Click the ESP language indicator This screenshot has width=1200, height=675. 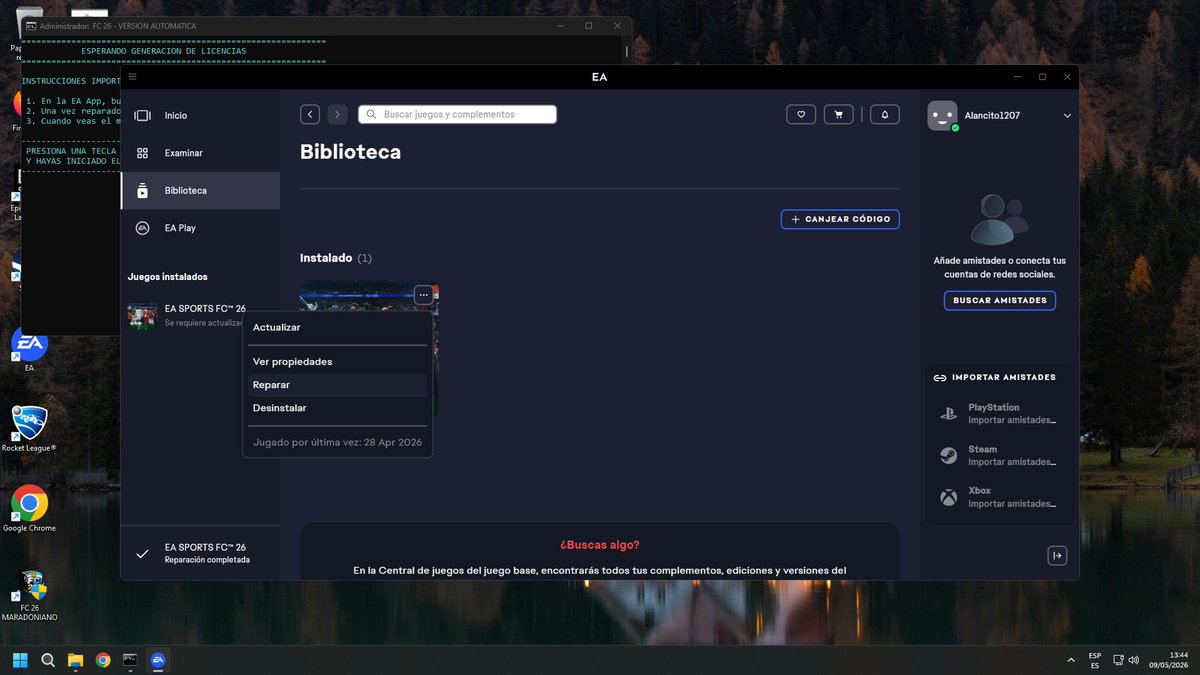click(1095, 660)
